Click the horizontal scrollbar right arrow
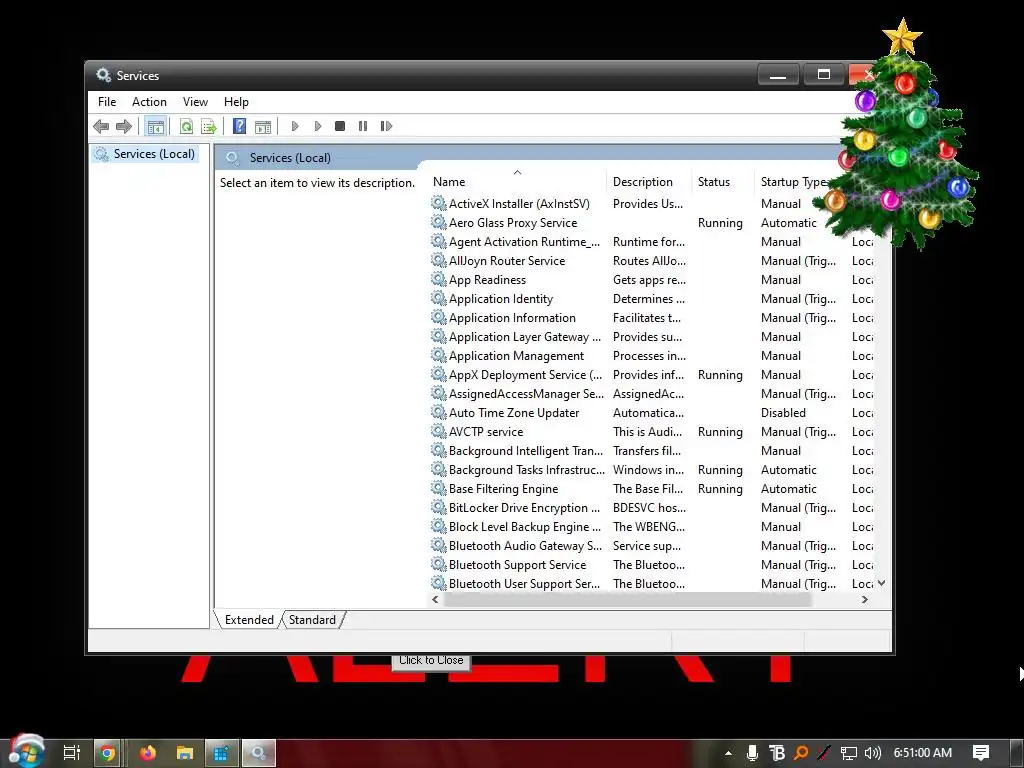The width and height of the screenshot is (1024, 768). tap(865, 600)
